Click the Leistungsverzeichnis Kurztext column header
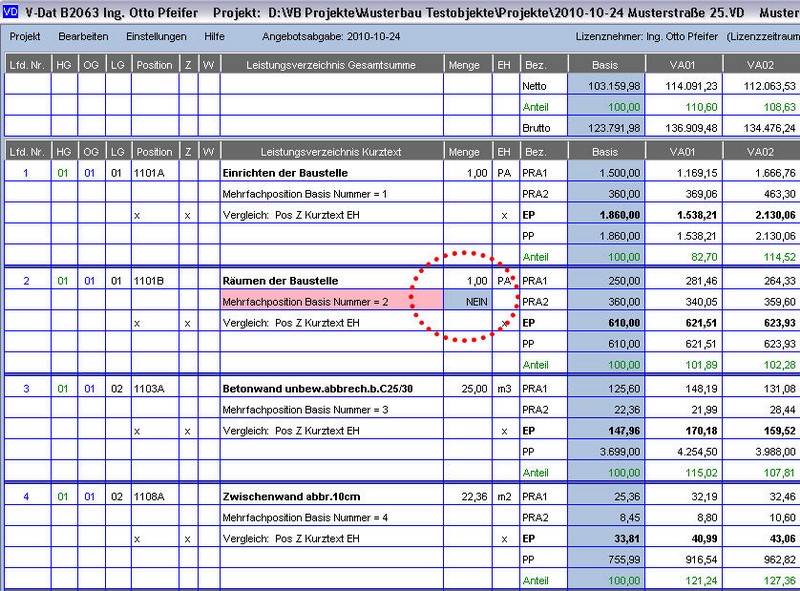Screen dimensions: 800x591 pyautogui.click(x=331, y=151)
